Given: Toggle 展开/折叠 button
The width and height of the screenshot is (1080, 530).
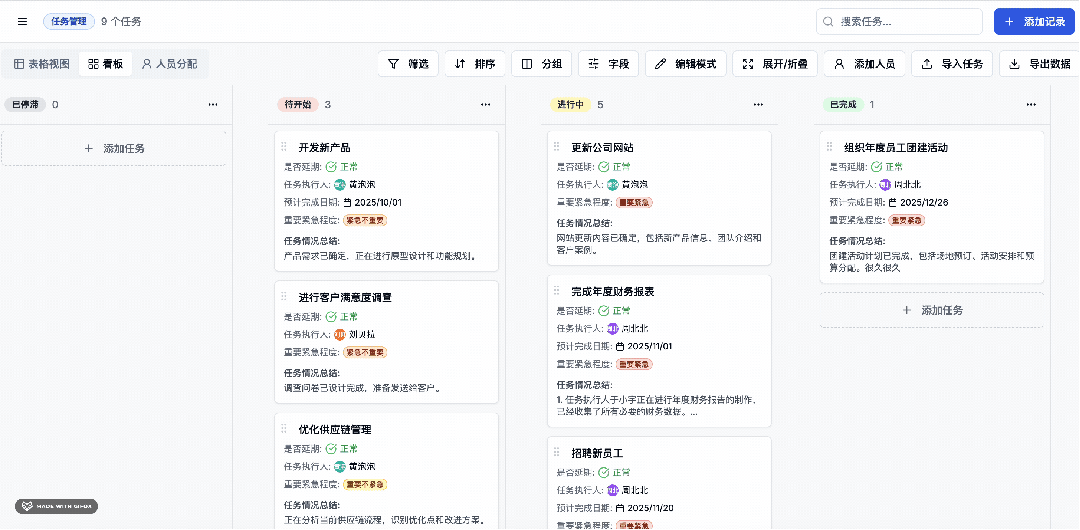Looking at the screenshot, I should [775, 64].
